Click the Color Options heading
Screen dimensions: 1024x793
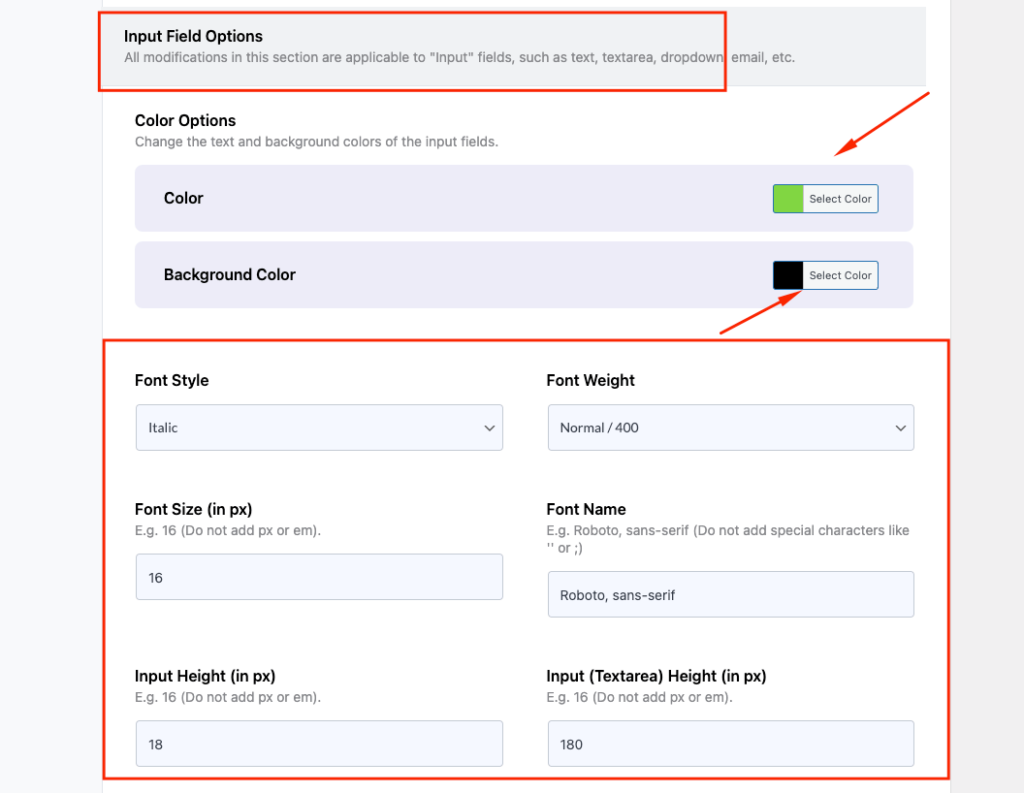click(185, 120)
